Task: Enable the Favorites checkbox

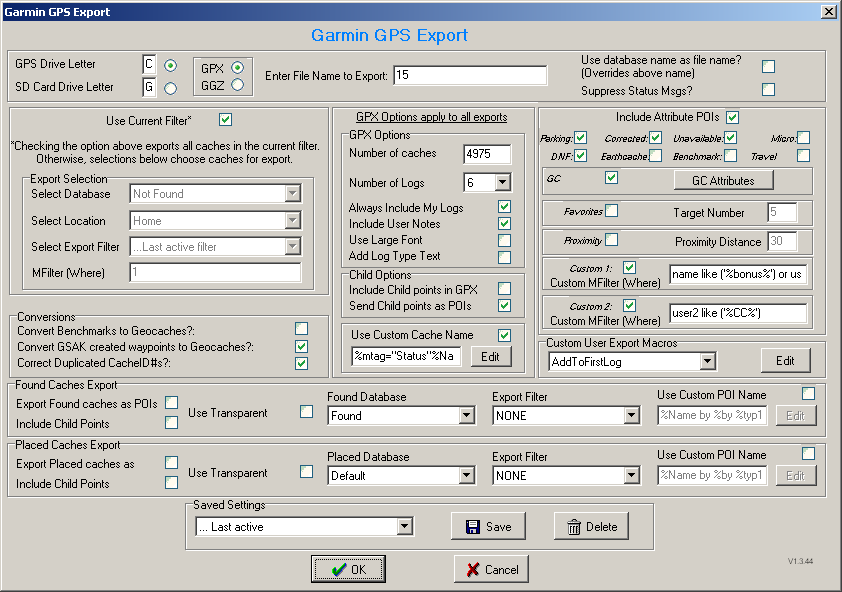Action: [x=611, y=211]
